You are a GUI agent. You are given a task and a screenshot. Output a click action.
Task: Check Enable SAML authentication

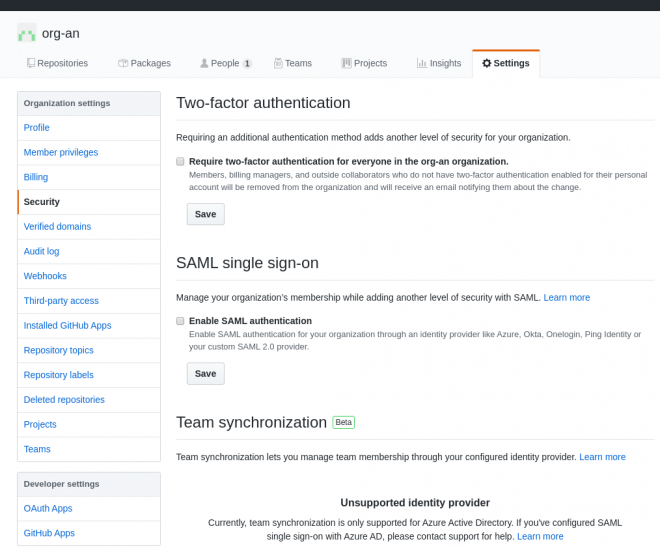180,321
